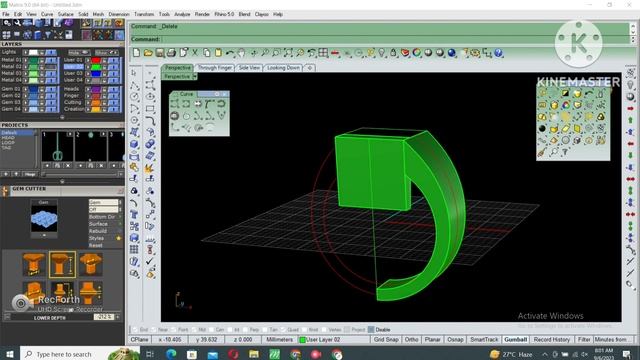The image size is (640, 360).
Task: Toggle the Perp osnap checkbox
Action: point(246,329)
